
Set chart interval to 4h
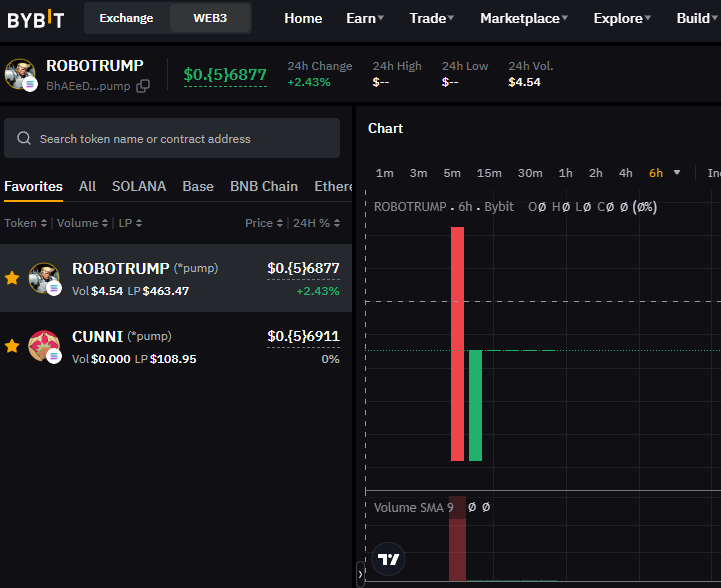[x=625, y=173]
